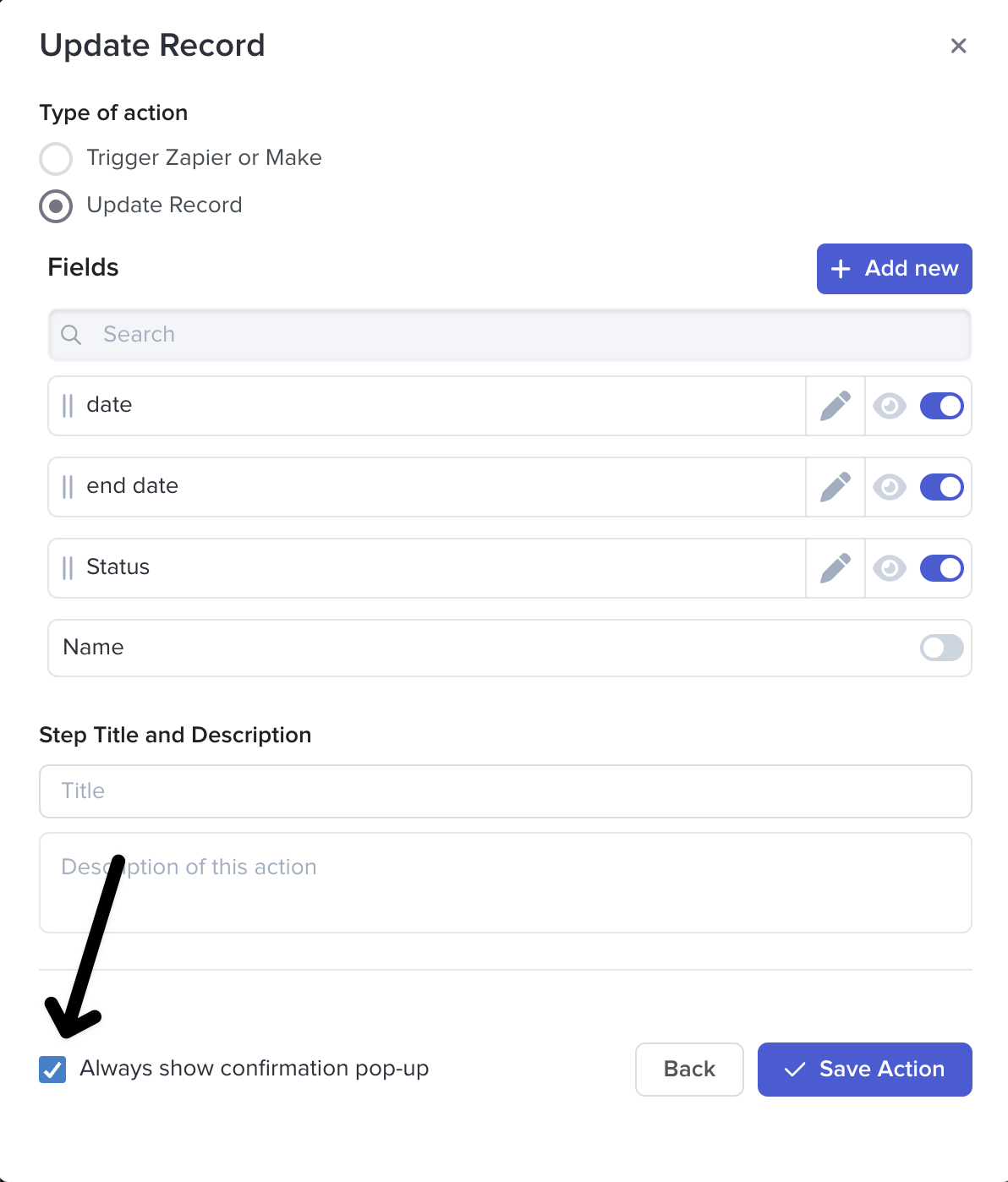Open Status field editor with pencil icon
The height and width of the screenshot is (1182, 1008).
(x=835, y=568)
